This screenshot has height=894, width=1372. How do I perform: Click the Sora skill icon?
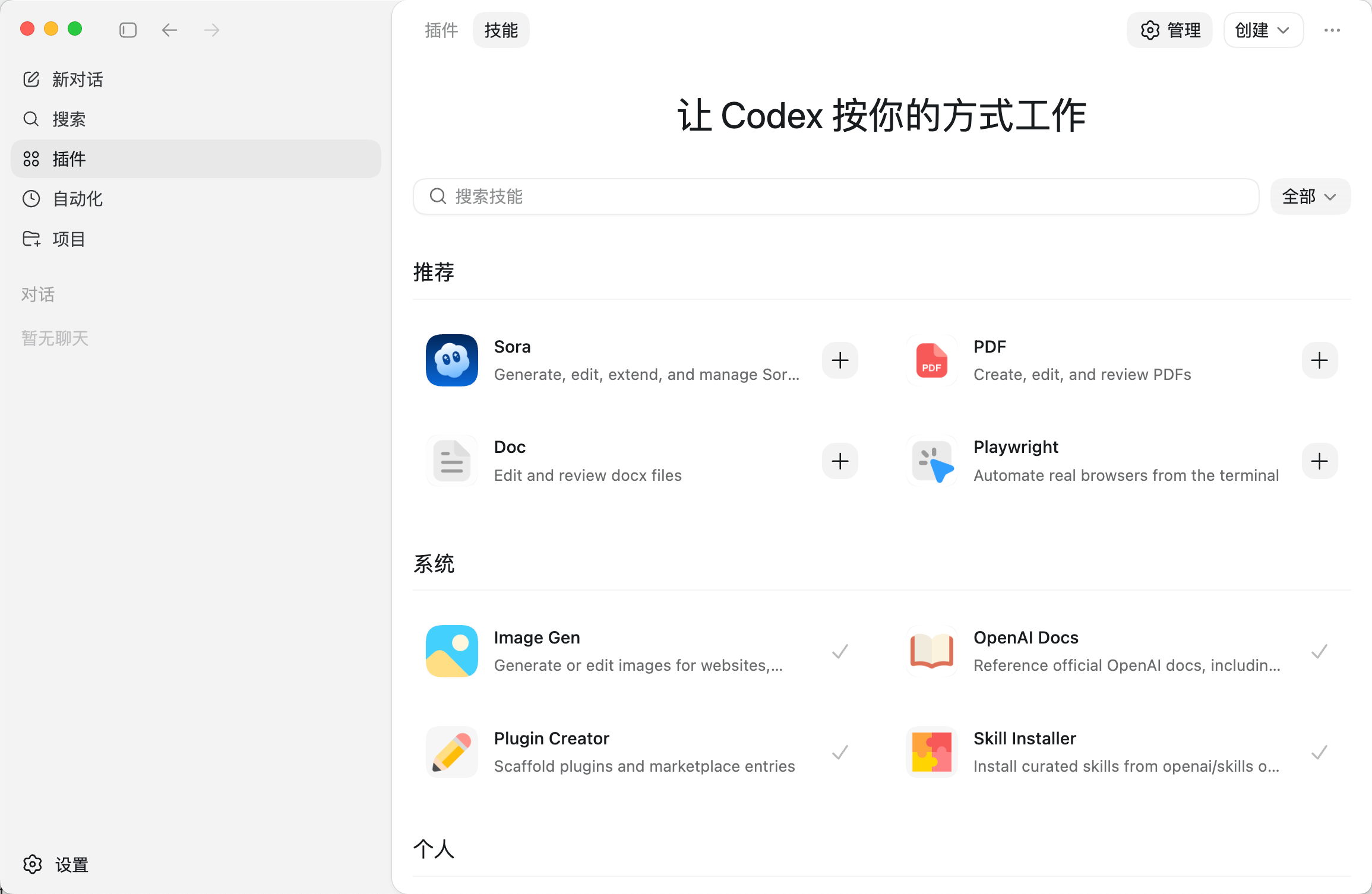click(451, 360)
